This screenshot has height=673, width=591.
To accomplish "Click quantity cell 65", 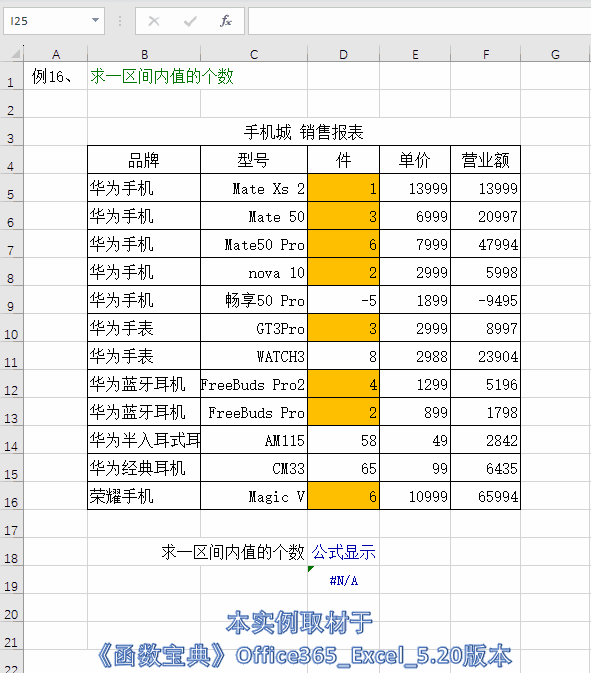I will point(343,468).
